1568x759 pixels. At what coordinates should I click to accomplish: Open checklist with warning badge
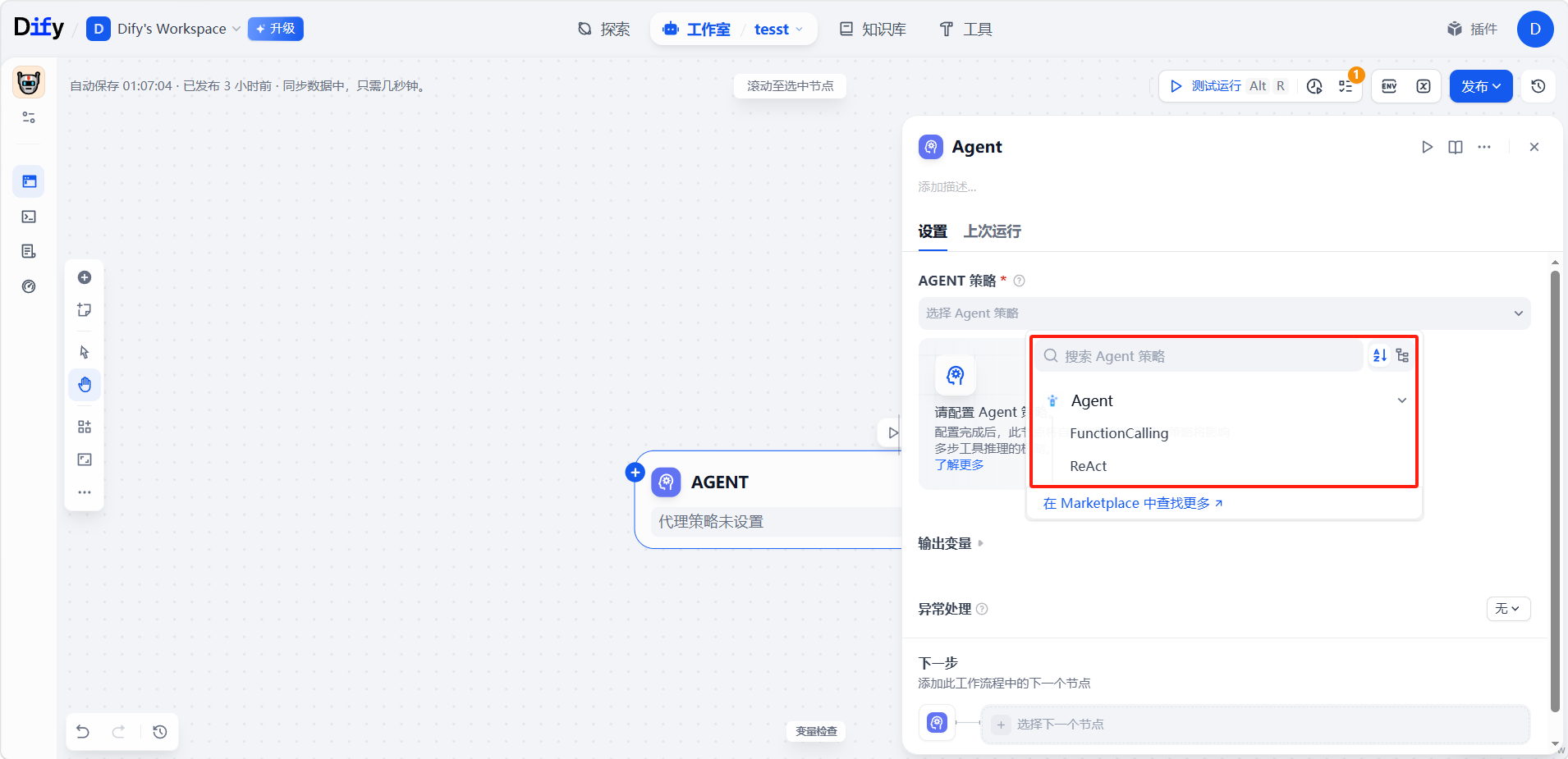tap(1346, 86)
